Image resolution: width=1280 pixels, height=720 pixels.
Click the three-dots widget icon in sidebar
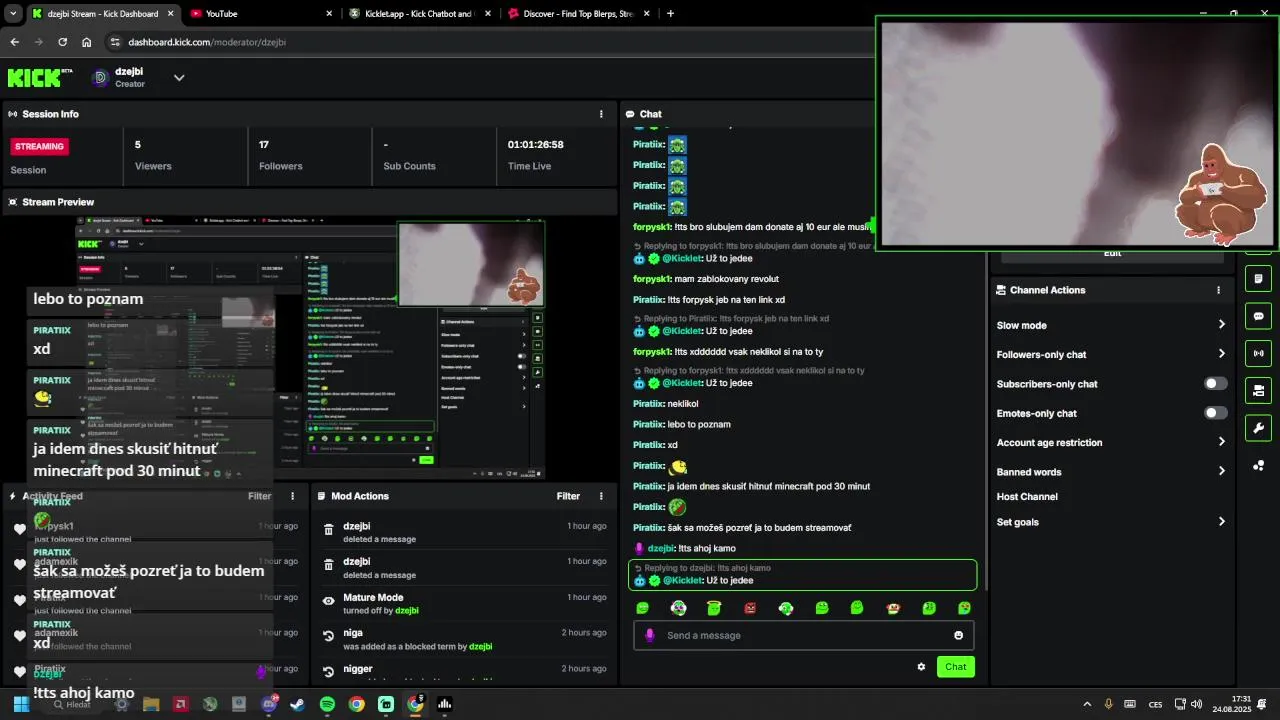pyautogui.click(x=1258, y=465)
